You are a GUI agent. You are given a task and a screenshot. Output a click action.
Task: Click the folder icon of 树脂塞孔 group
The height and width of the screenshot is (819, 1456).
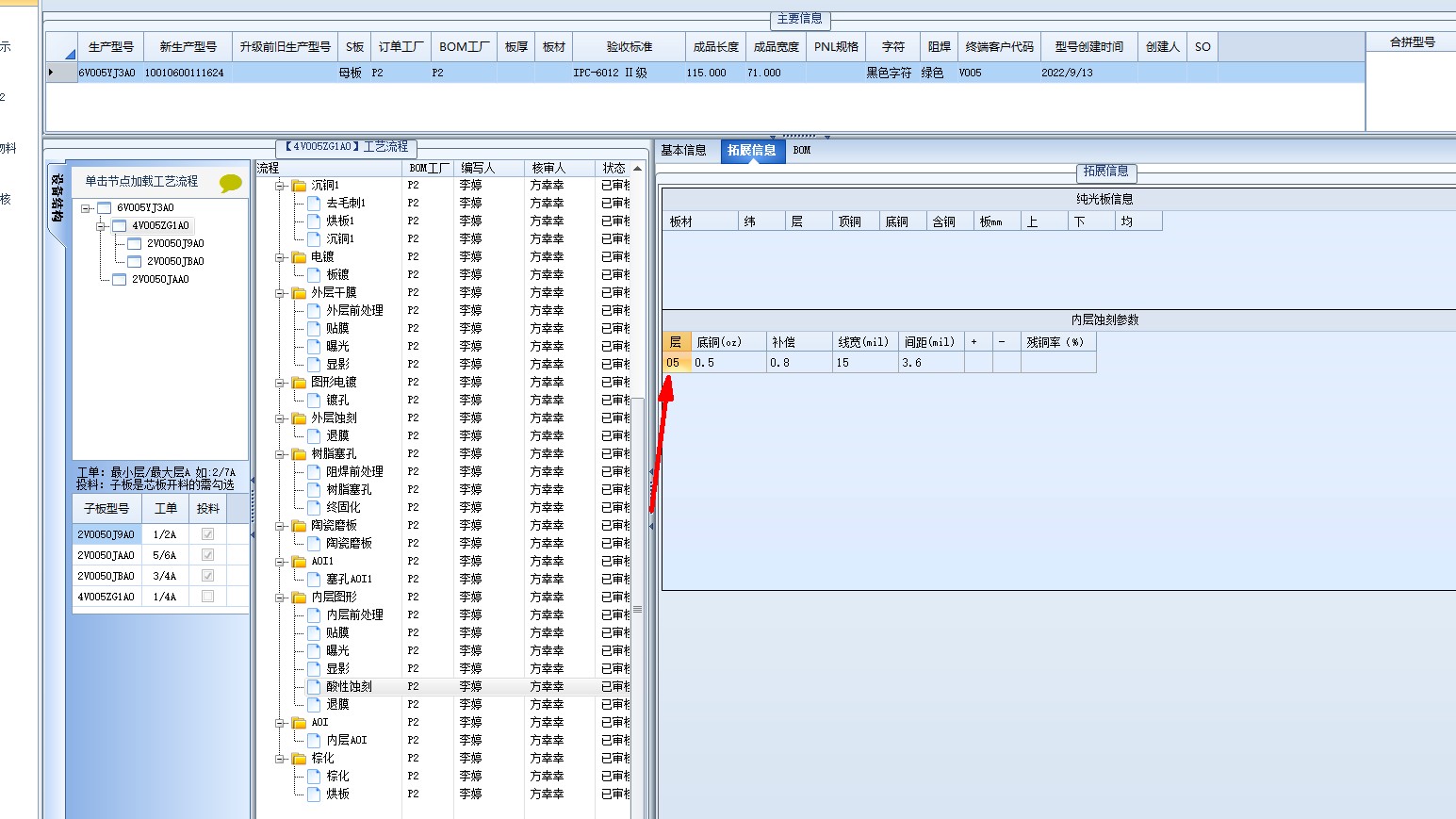coord(299,454)
